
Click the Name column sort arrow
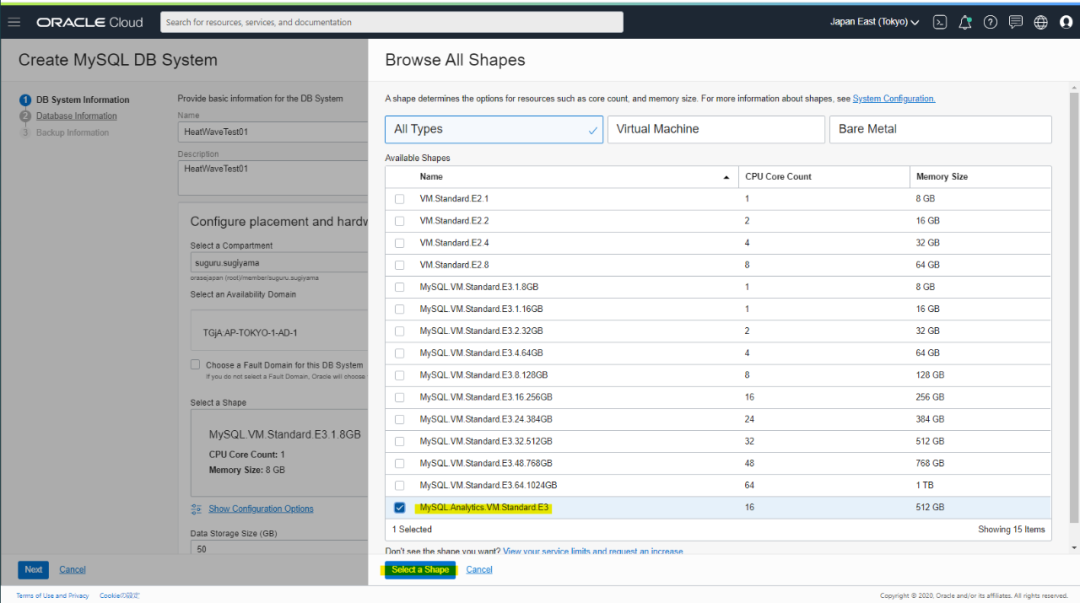(726, 177)
